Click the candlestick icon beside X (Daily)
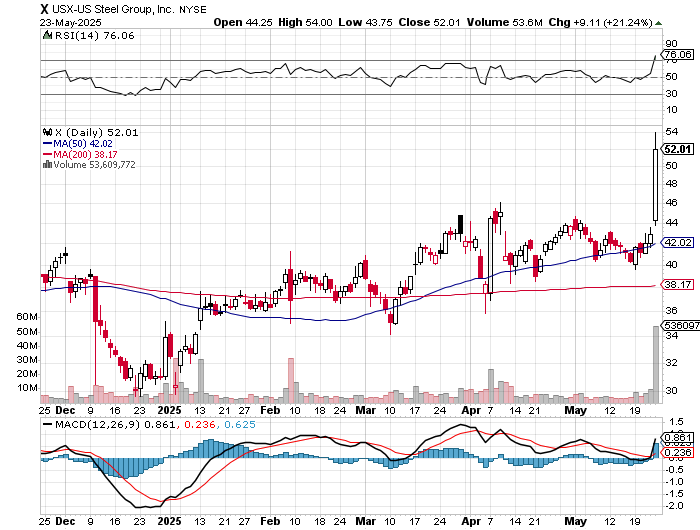 (47, 132)
